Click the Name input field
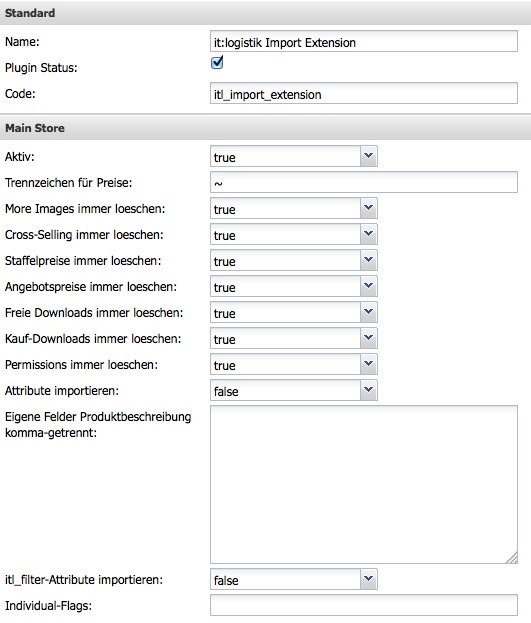This screenshot has width=531, height=623. pyautogui.click(x=364, y=41)
